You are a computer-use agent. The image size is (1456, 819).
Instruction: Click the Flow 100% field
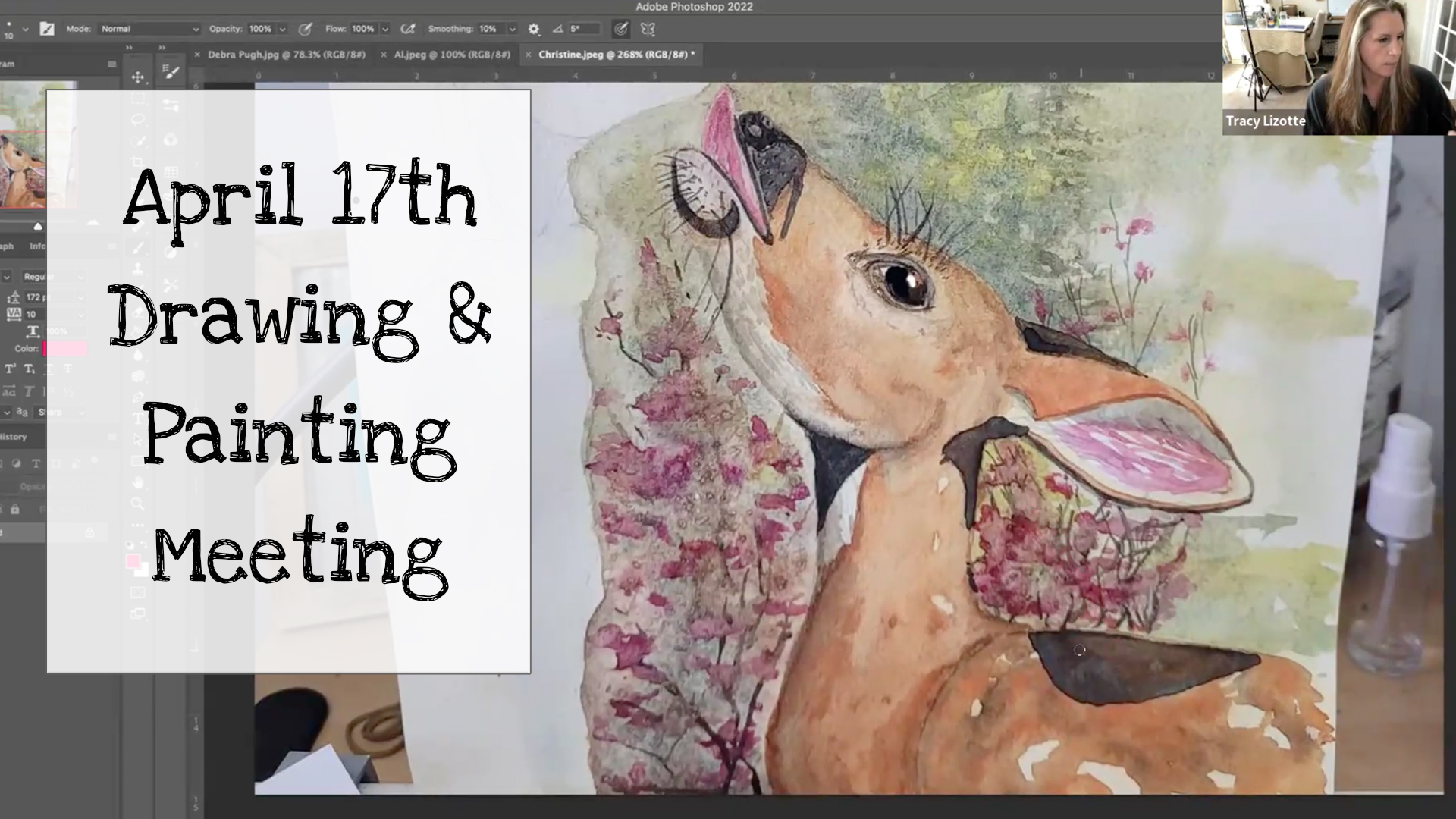pos(363,29)
